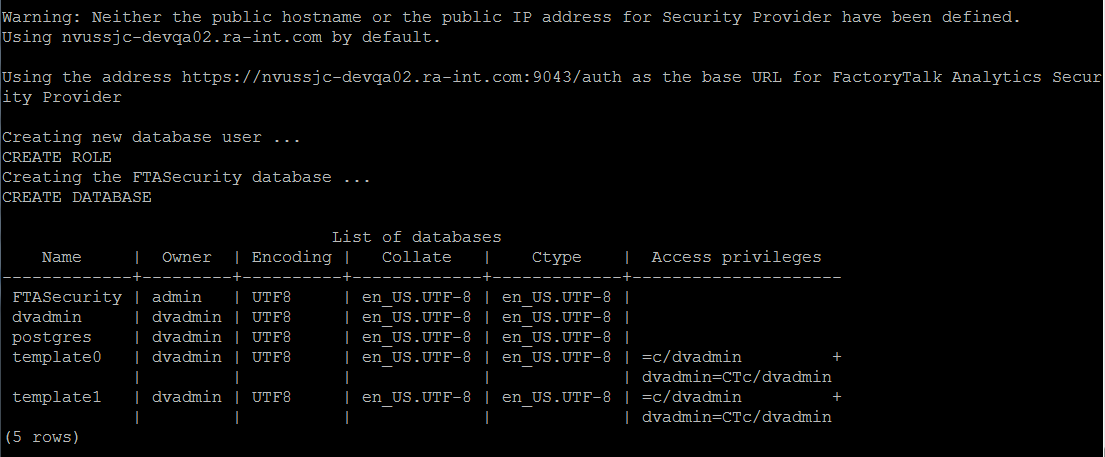Click the Owner column header

[x=187, y=257]
